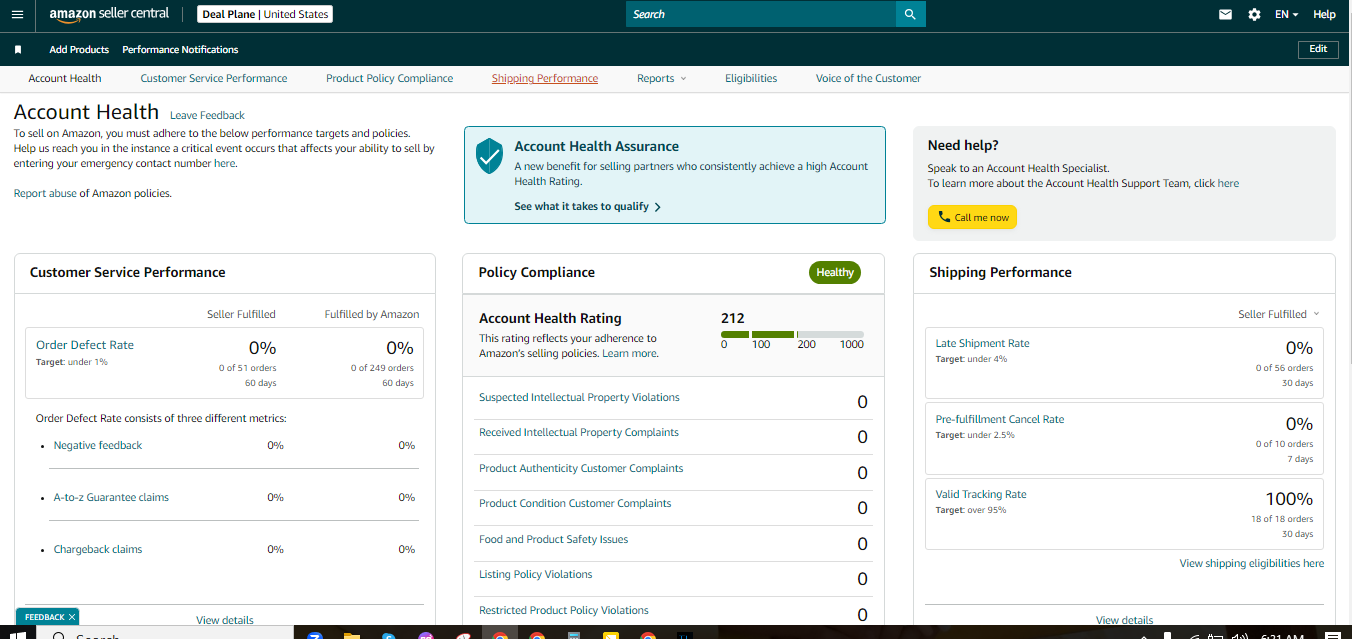Click the Account Health Assurance shield icon
Viewport: 1352px width, 639px height.
(489, 156)
